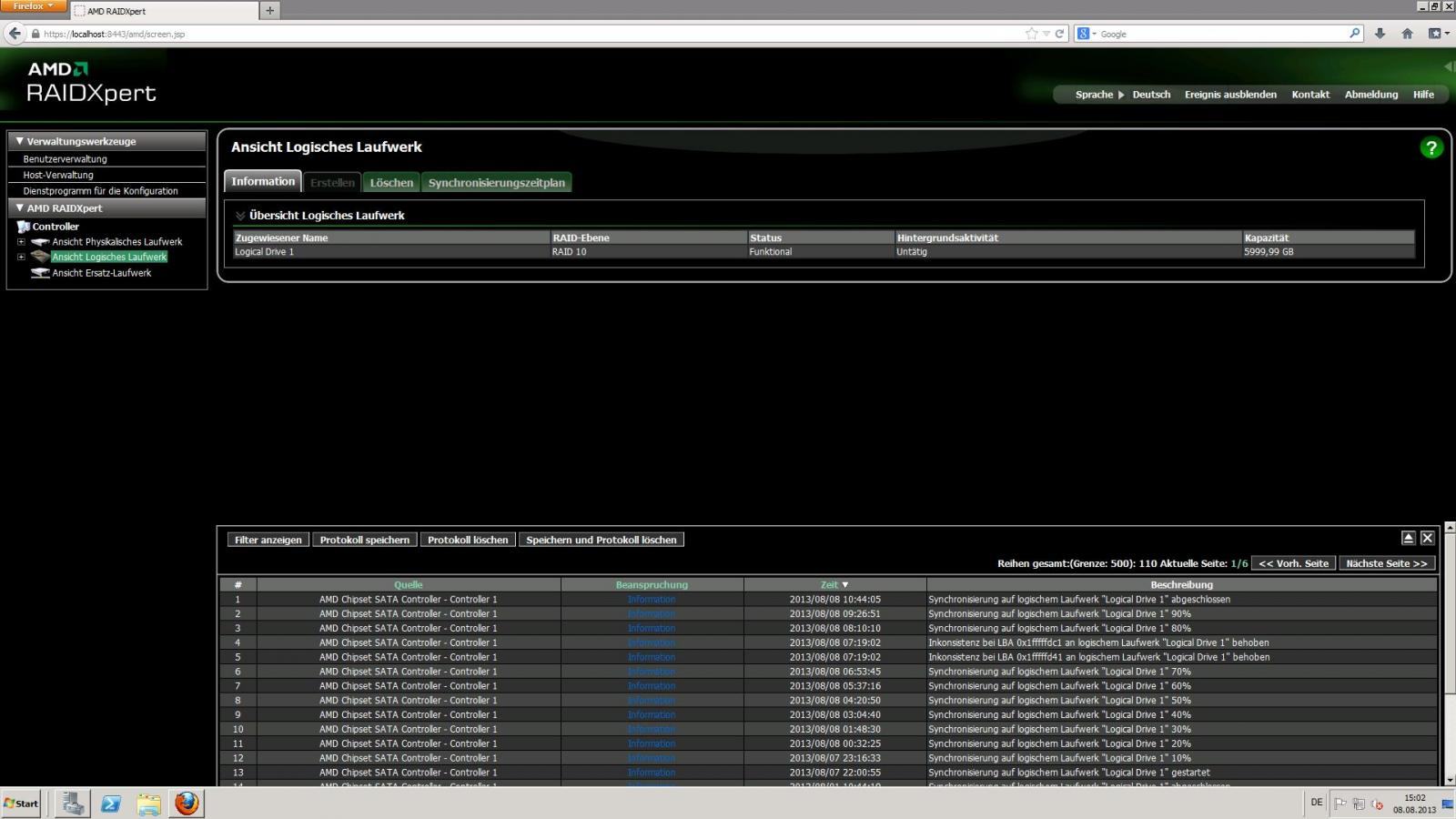
Task: Open new browser tab plus button
Action: tap(269, 11)
